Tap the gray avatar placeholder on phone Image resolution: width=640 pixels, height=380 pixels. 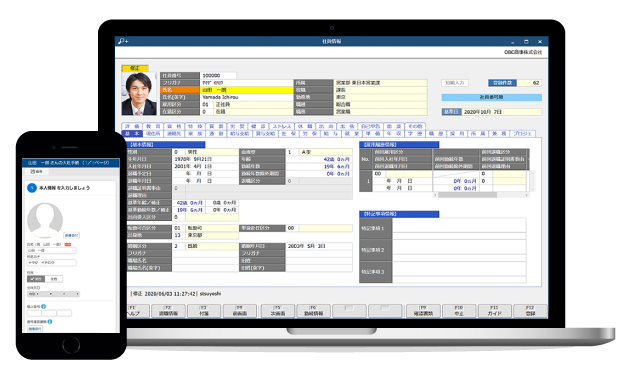45,220
